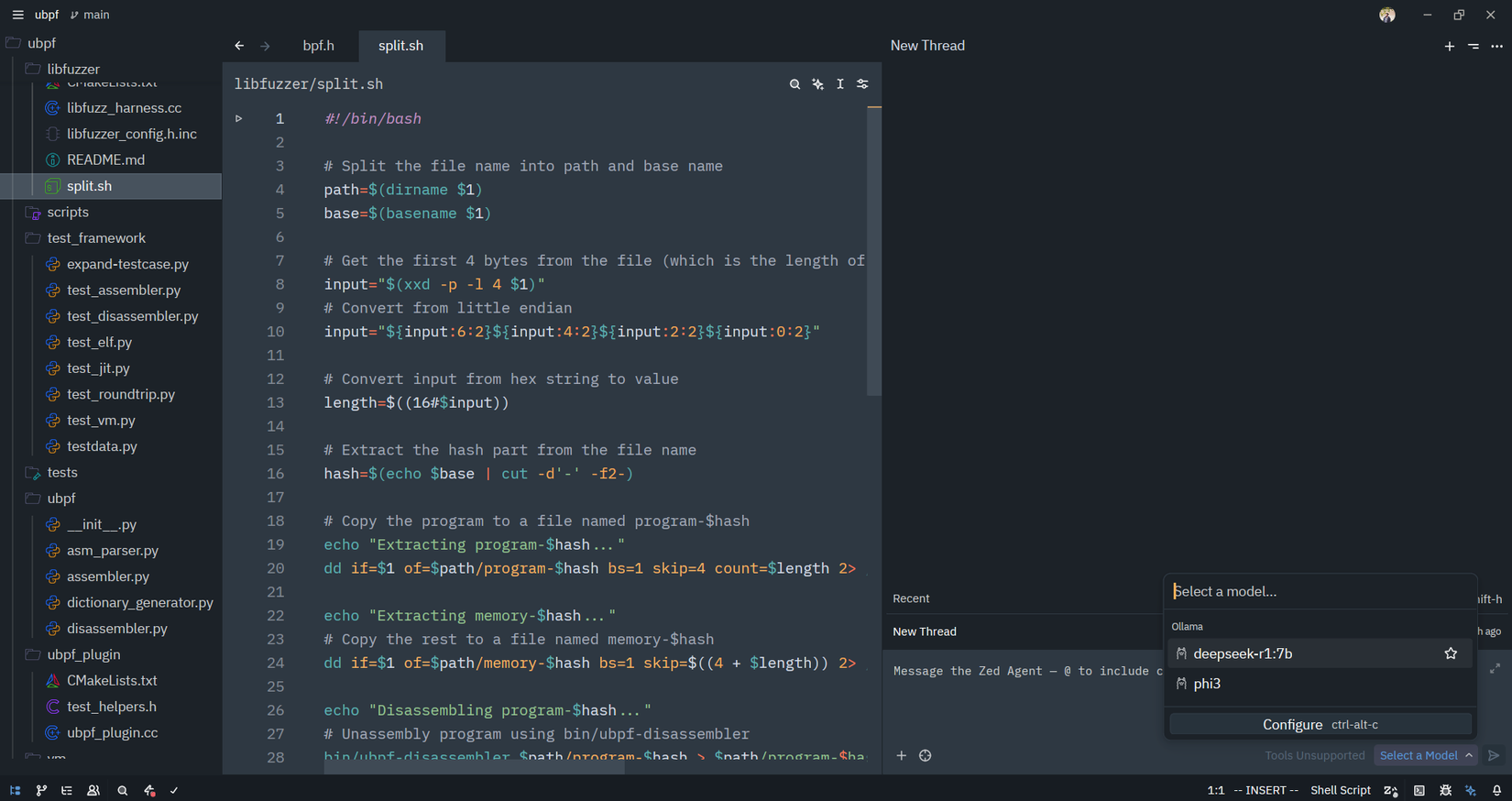This screenshot has height=801, width=1512.
Task: Click the user avatar in title bar
Action: (x=1387, y=15)
